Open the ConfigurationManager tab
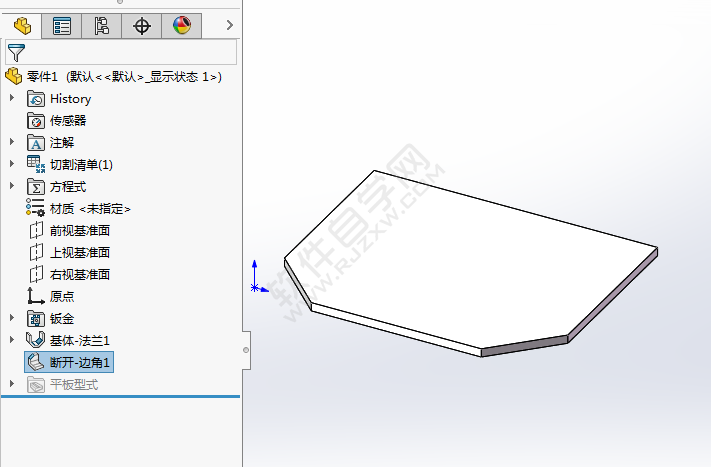The height and width of the screenshot is (467, 711). (x=101, y=25)
